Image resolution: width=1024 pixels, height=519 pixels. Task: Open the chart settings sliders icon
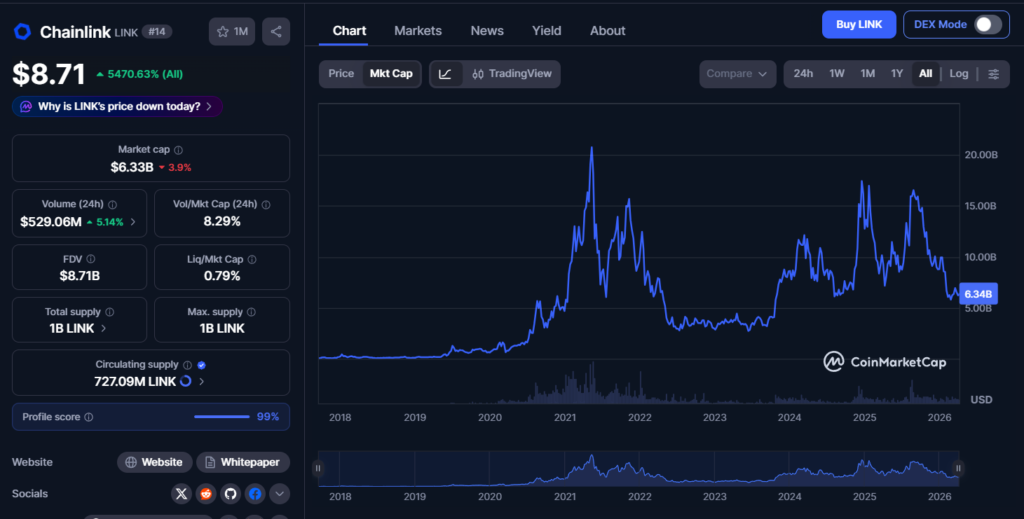point(993,74)
